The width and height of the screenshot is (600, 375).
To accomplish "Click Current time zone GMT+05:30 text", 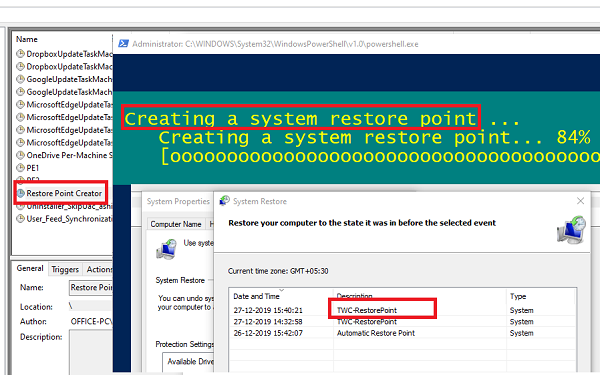I will tap(278, 271).
